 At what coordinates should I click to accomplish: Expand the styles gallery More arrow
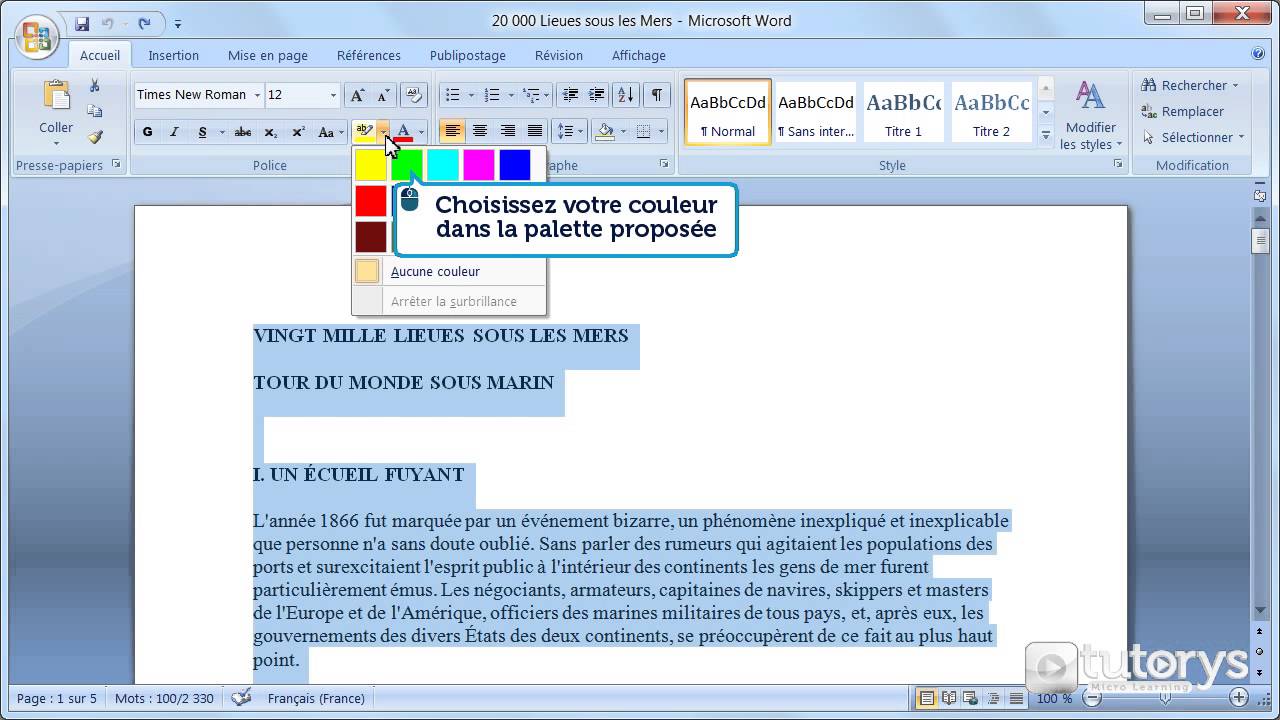[1046, 134]
